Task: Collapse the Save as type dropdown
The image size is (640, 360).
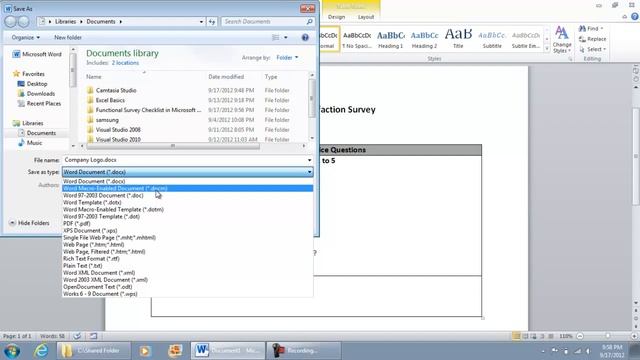Action: click(x=309, y=172)
